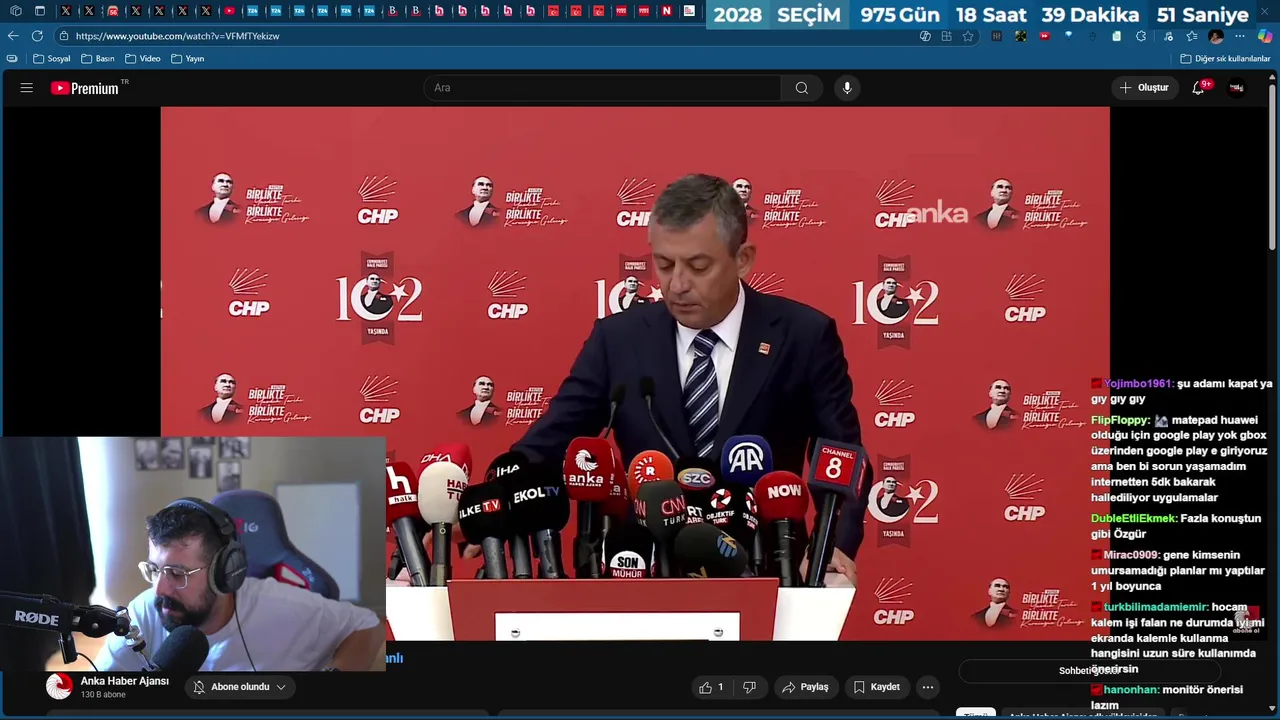Screen dimensions: 1280x720
Task: Start voice search with the microphone
Action: pos(847,88)
